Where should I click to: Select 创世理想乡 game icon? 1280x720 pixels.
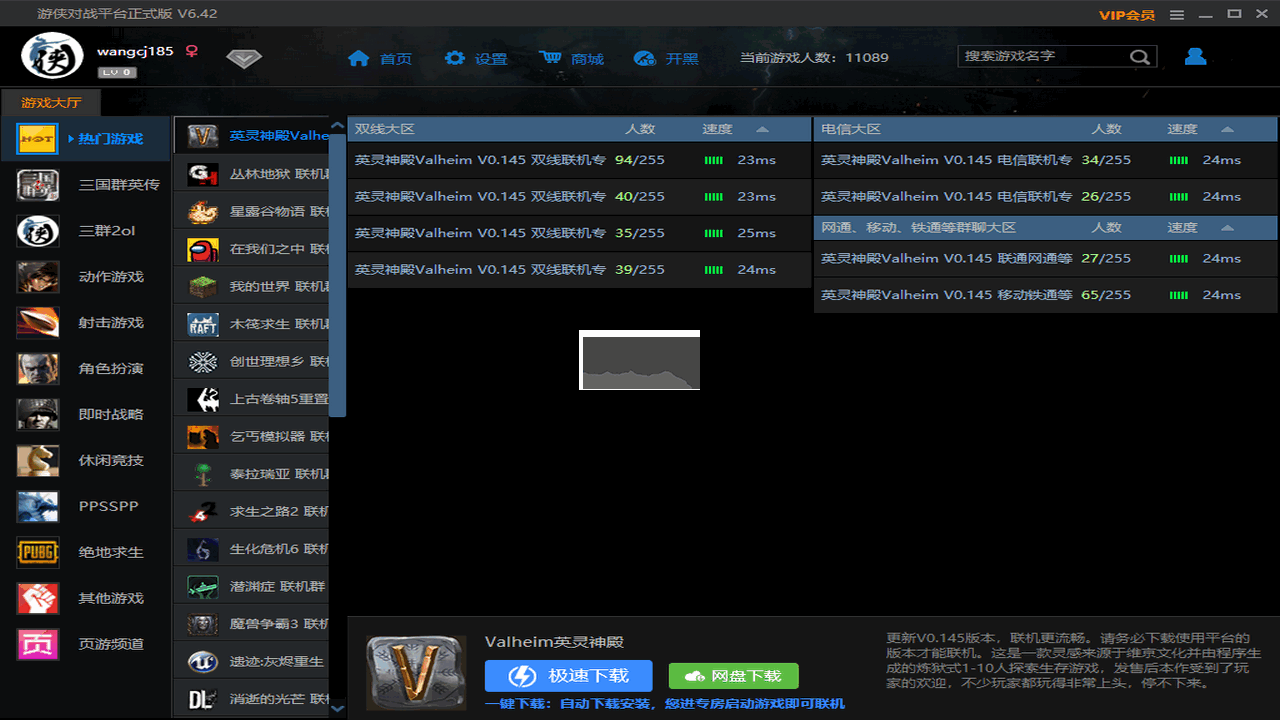pos(203,362)
